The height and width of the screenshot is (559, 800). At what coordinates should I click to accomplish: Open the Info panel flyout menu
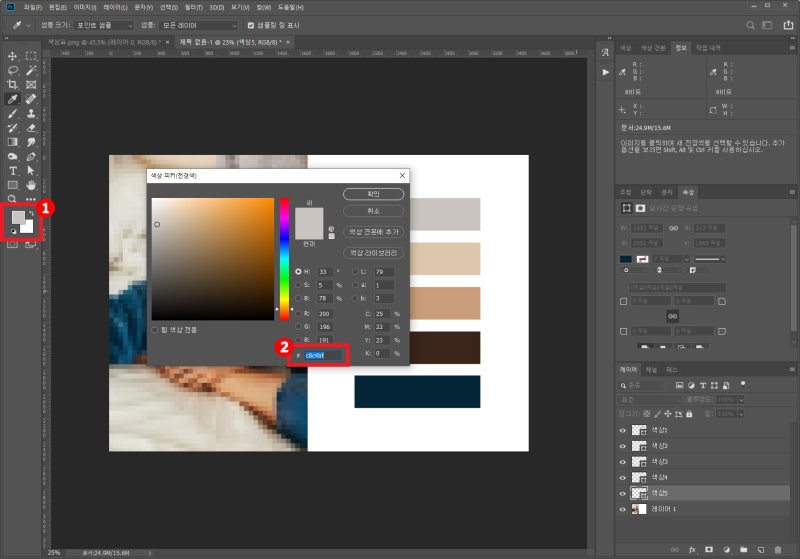[x=792, y=48]
